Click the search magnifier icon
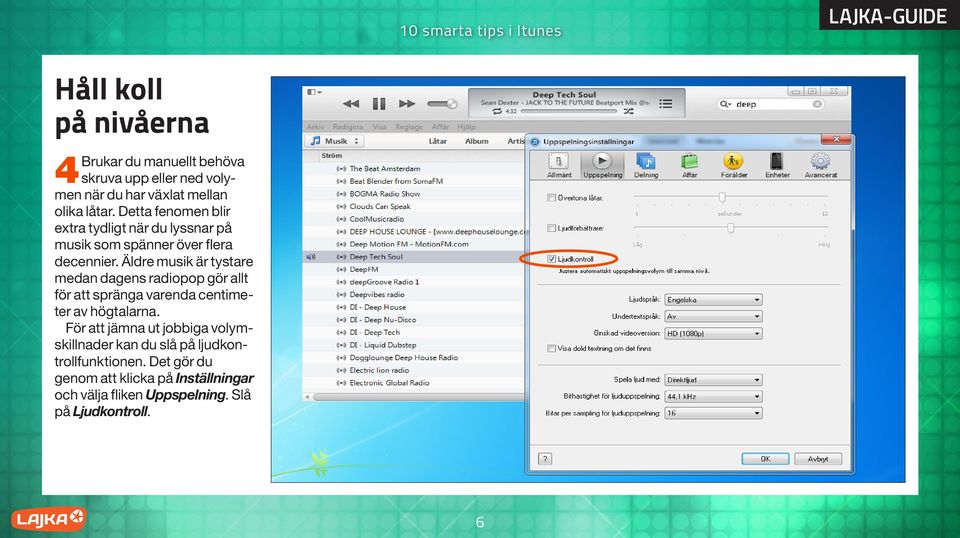Image resolution: width=960 pixels, height=538 pixels. point(725,104)
